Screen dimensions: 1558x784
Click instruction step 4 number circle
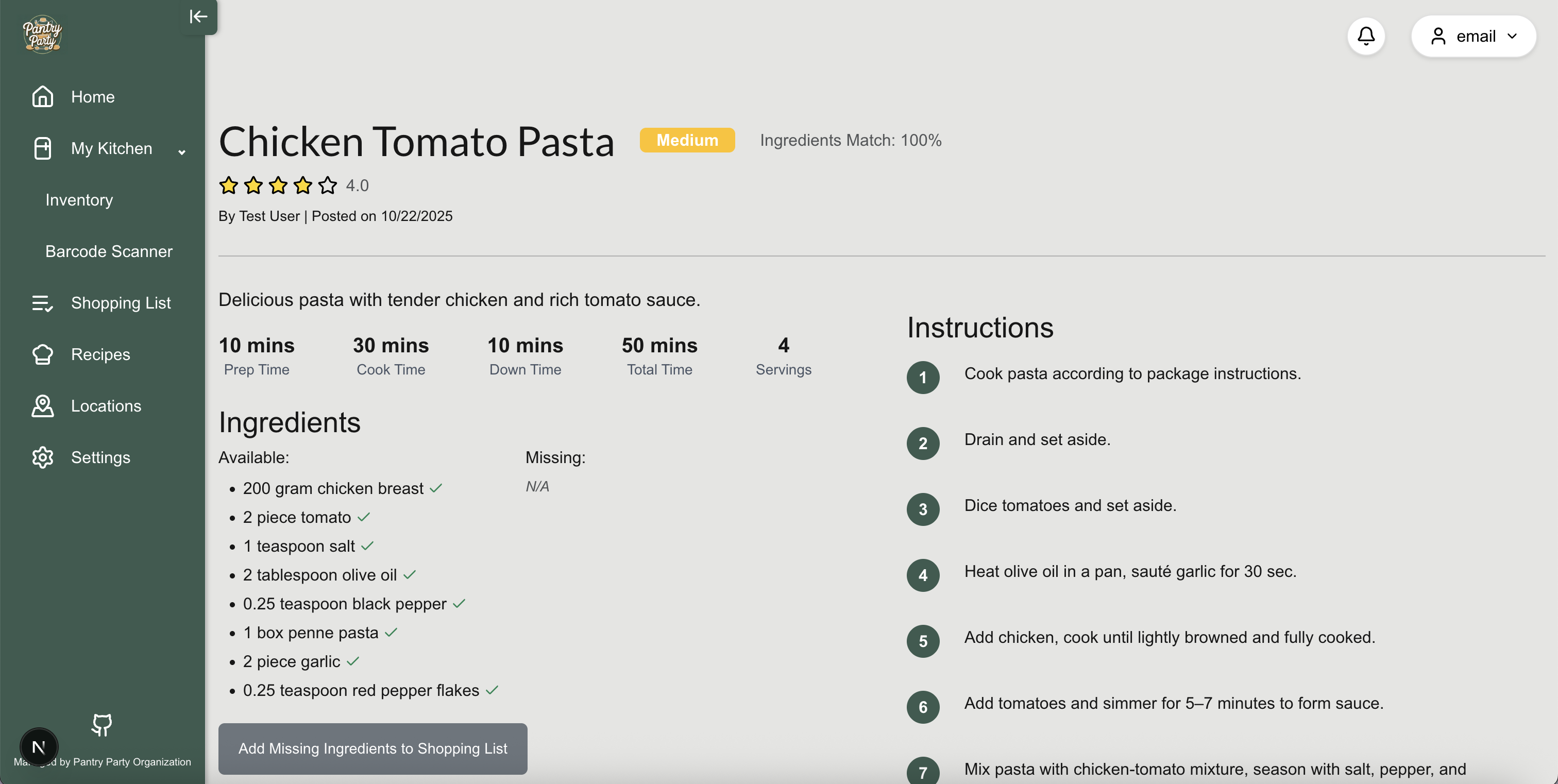[922, 575]
